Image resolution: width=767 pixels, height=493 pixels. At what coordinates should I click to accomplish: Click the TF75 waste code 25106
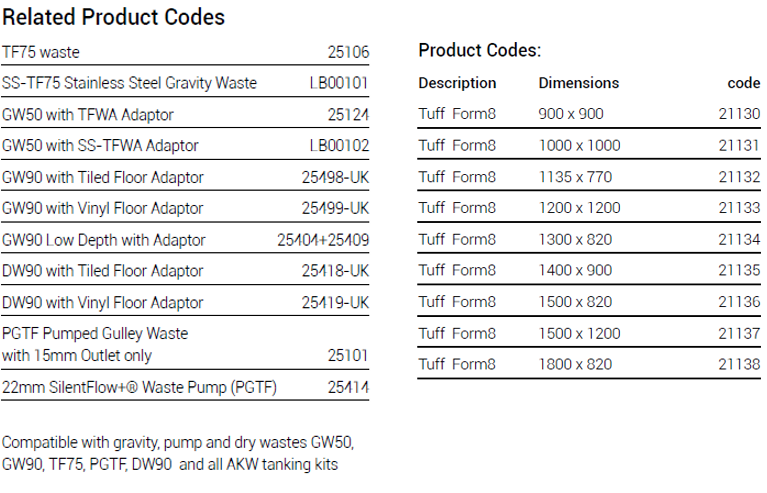[348, 52]
